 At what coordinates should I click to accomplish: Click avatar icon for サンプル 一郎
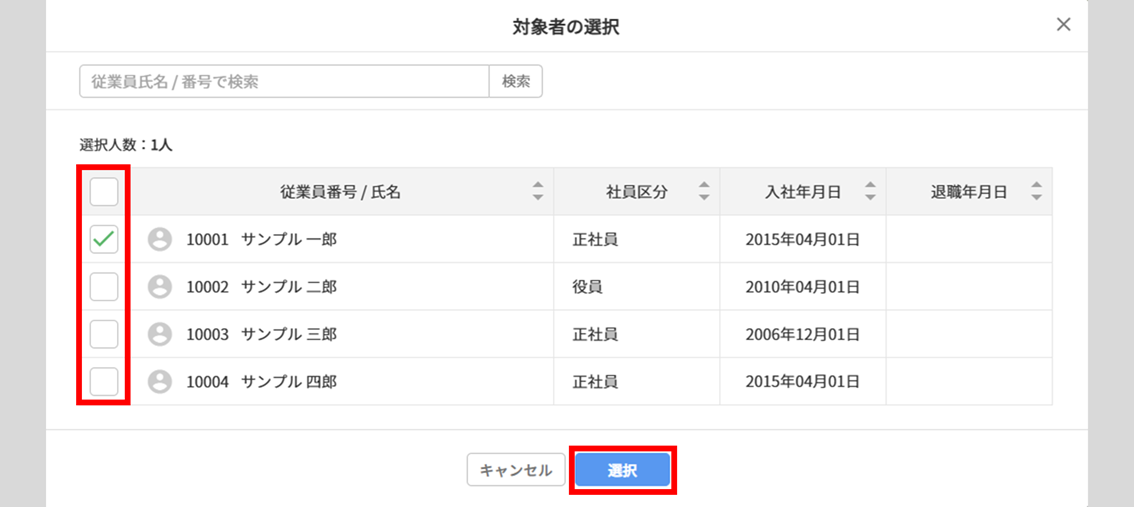[x=160, y=239]
